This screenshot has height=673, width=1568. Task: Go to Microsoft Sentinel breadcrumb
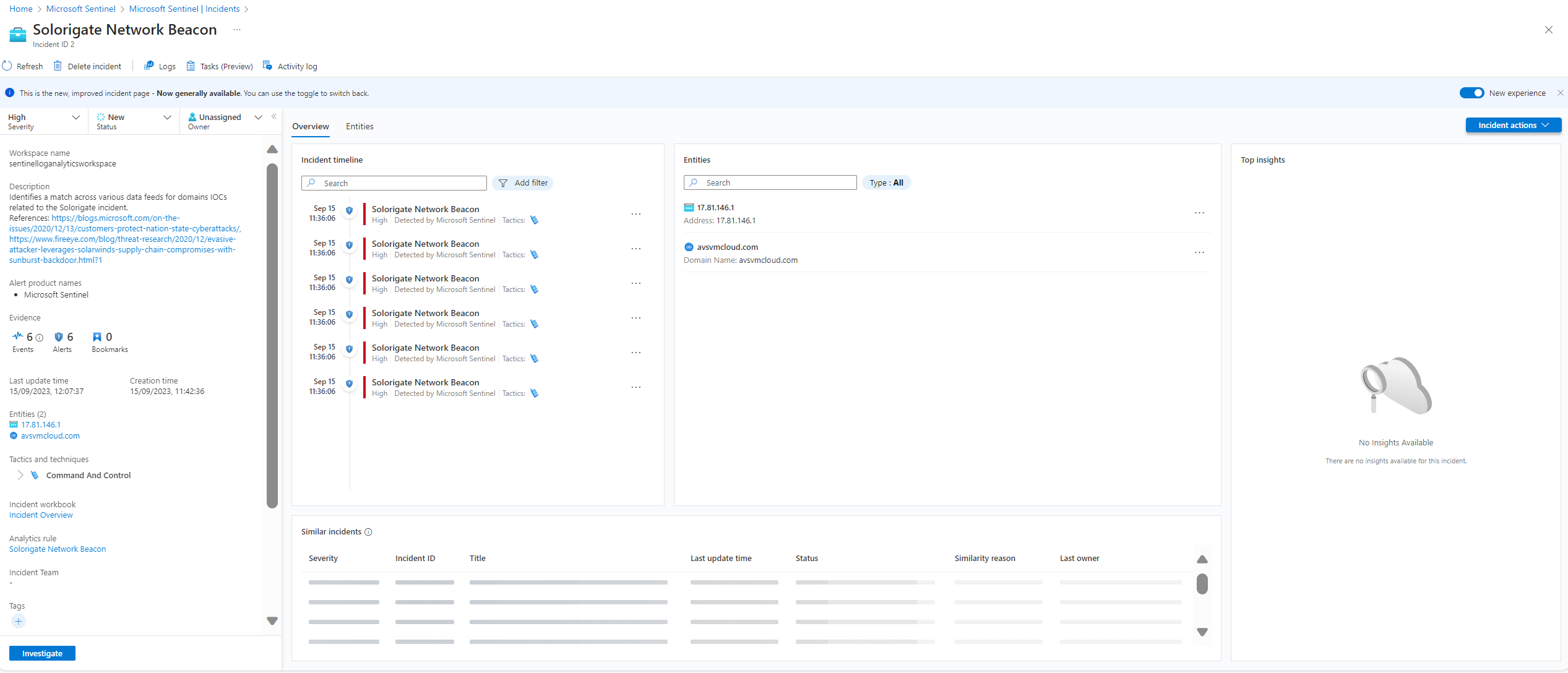click(x=80, y=9)
